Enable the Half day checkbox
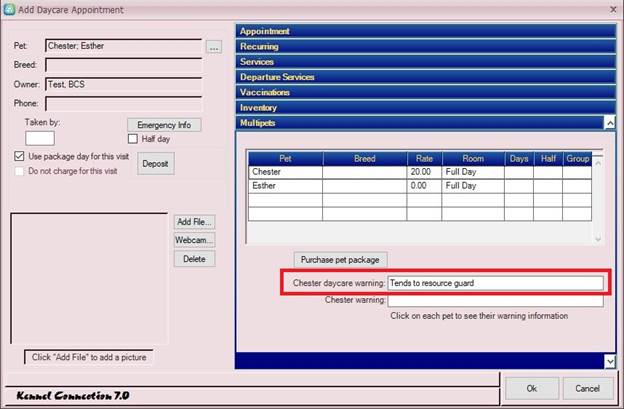This screenshot has width=624, height=409. tap(132, 139)
